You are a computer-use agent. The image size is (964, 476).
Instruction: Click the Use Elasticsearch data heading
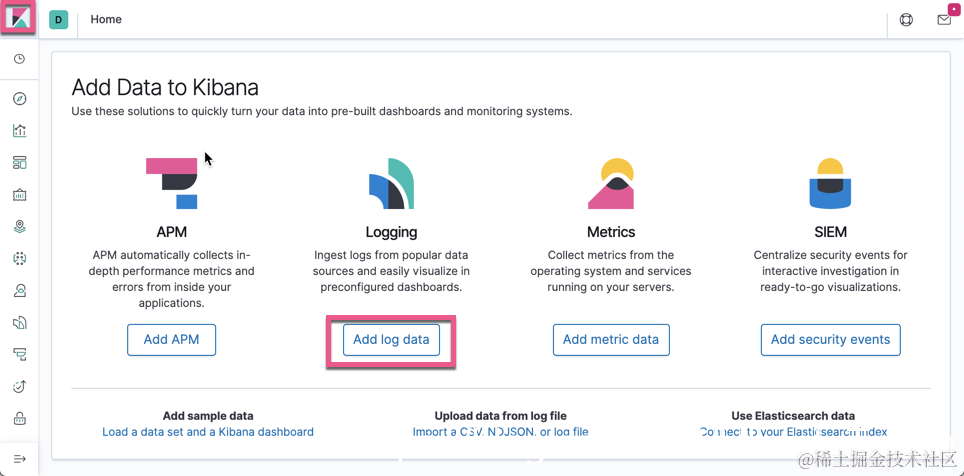(793, 416)
